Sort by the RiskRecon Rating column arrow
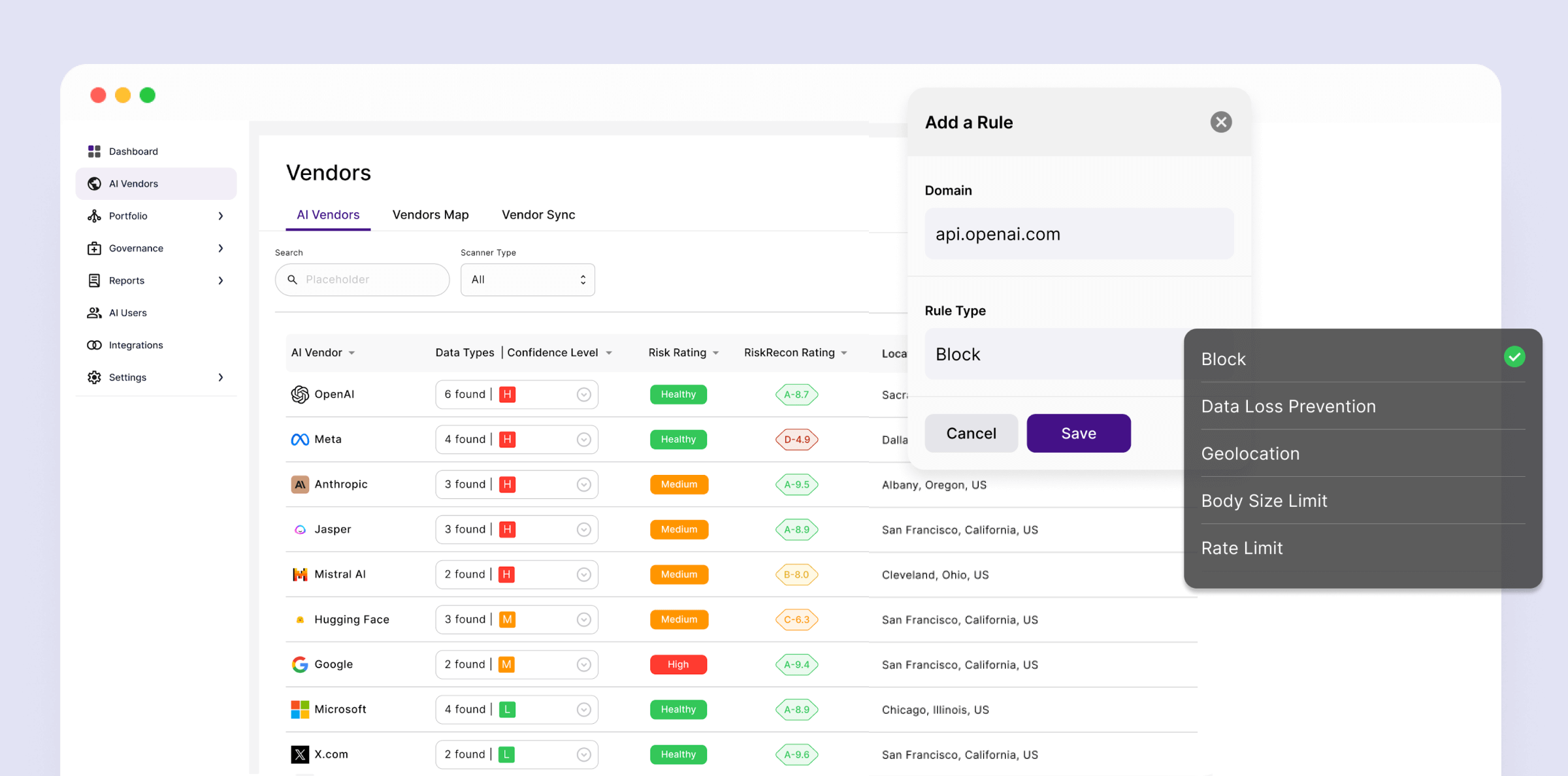1568x776 pixels. [844, 353]
